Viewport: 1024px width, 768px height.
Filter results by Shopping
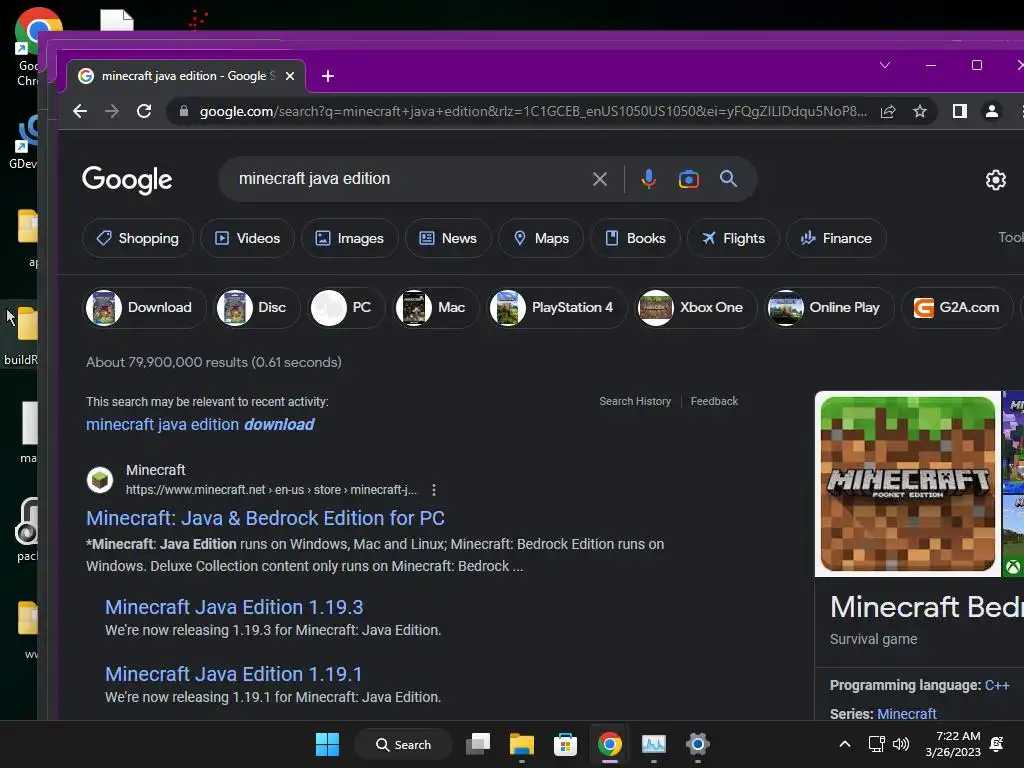point(138,238)
